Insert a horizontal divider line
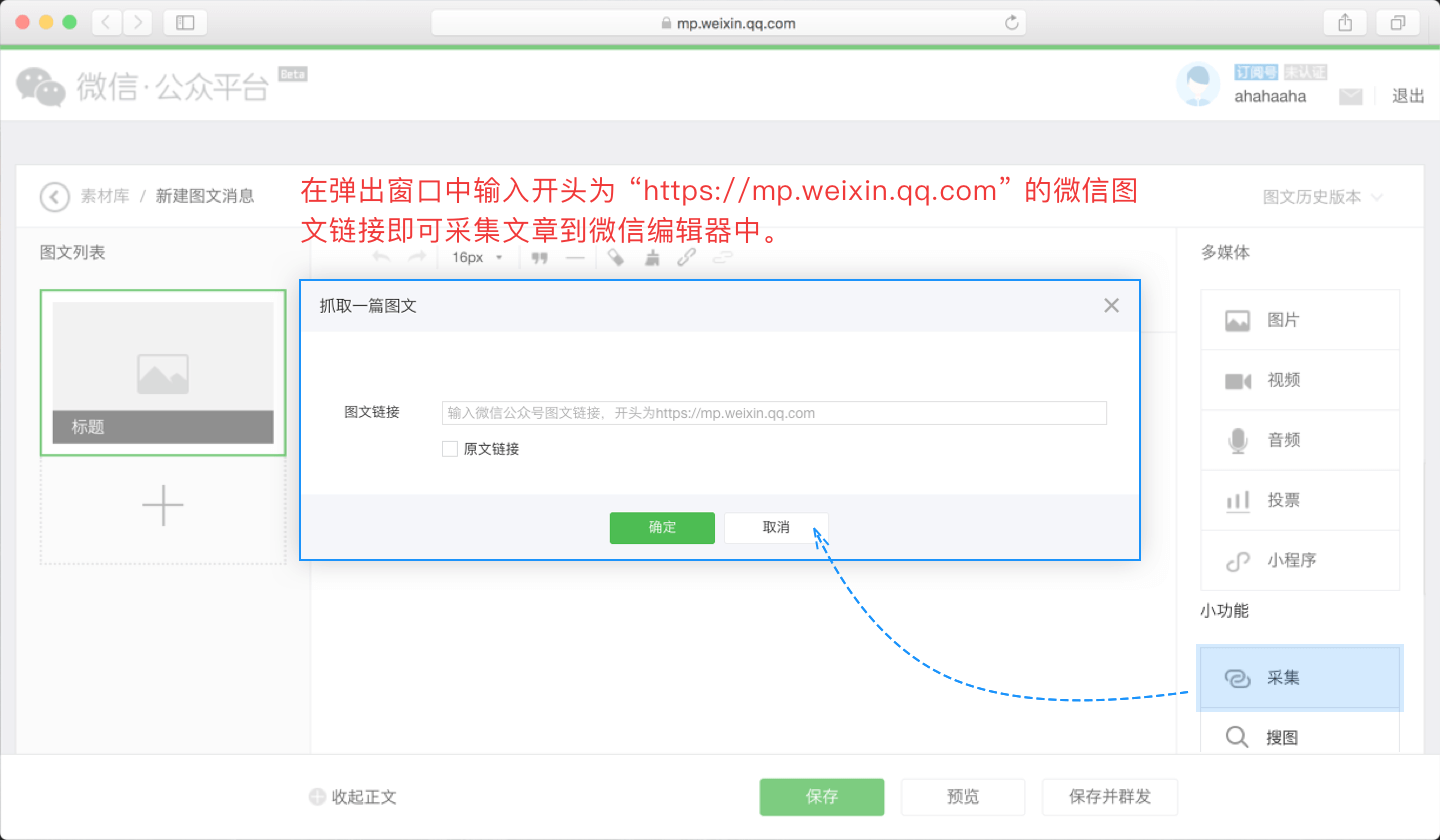This screenshot has height=840, width=1440. point(575,258)
